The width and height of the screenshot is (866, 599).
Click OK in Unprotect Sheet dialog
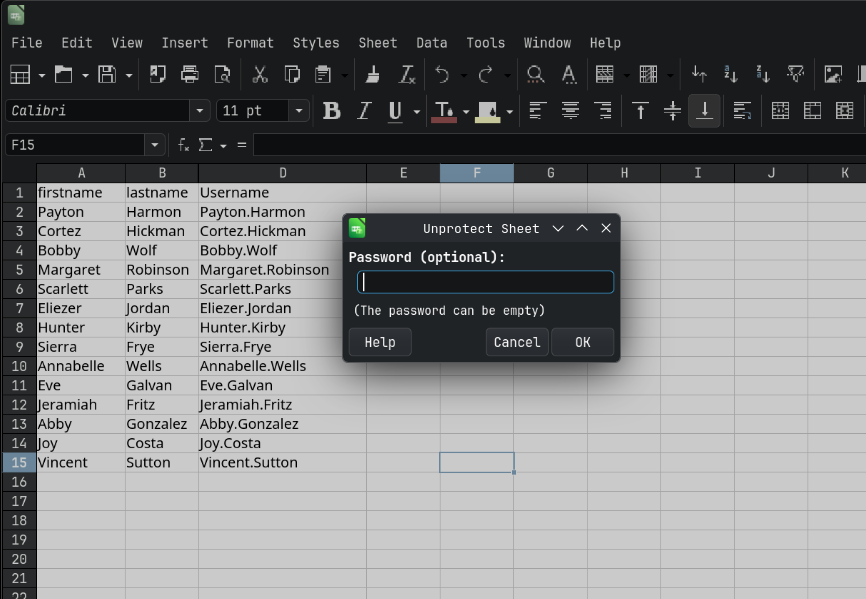[583, 342]
